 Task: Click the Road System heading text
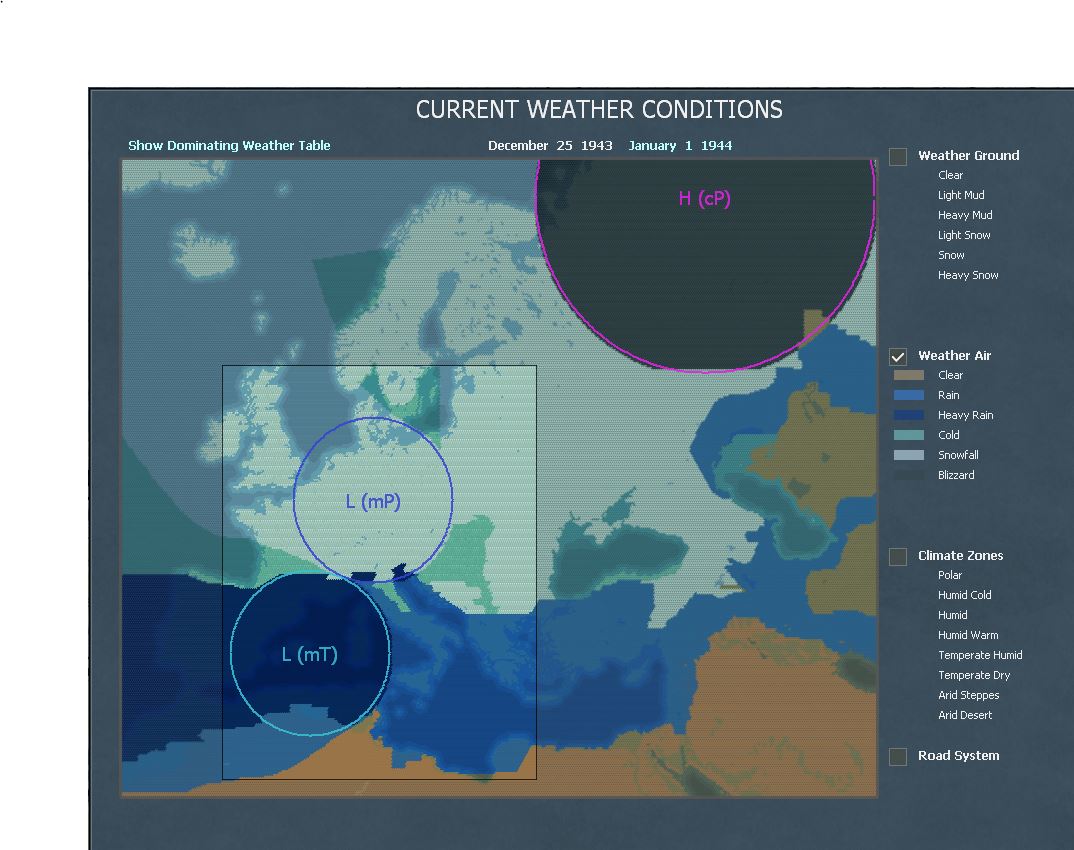coord(958,755)
